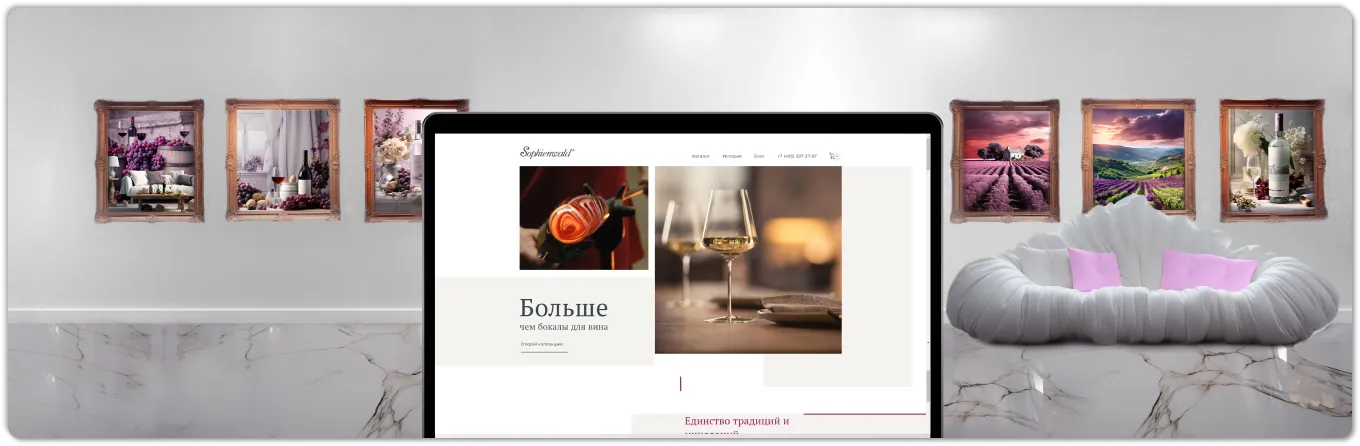Select the framed lavender field sunset painting
The height and width of the screenshot is (446, 1360).
coord(1004,160)
